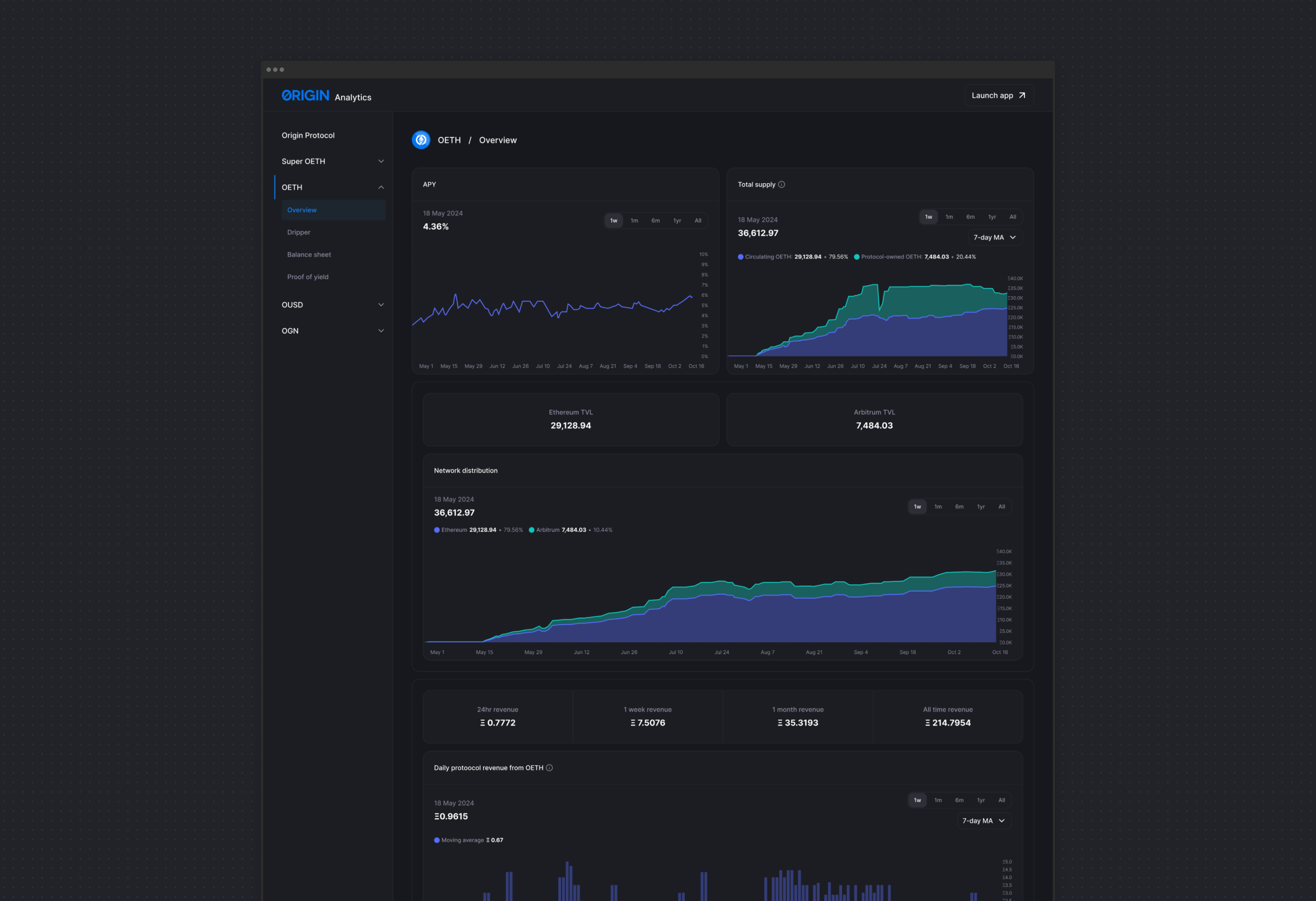1316x901 pixels.
Task: Select 1yr range in Total supply chart
Action: pyautogui.click(x=992, y=217)
